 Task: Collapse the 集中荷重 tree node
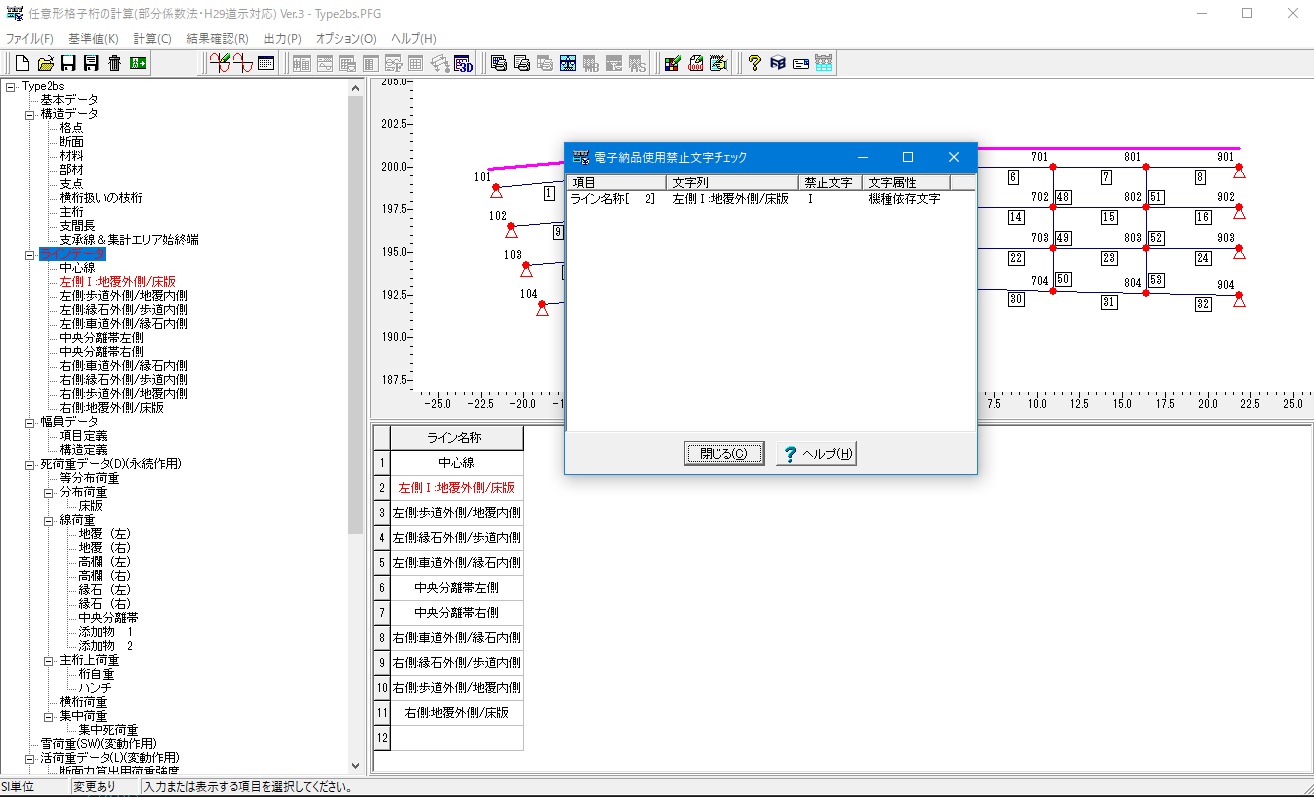49,716
